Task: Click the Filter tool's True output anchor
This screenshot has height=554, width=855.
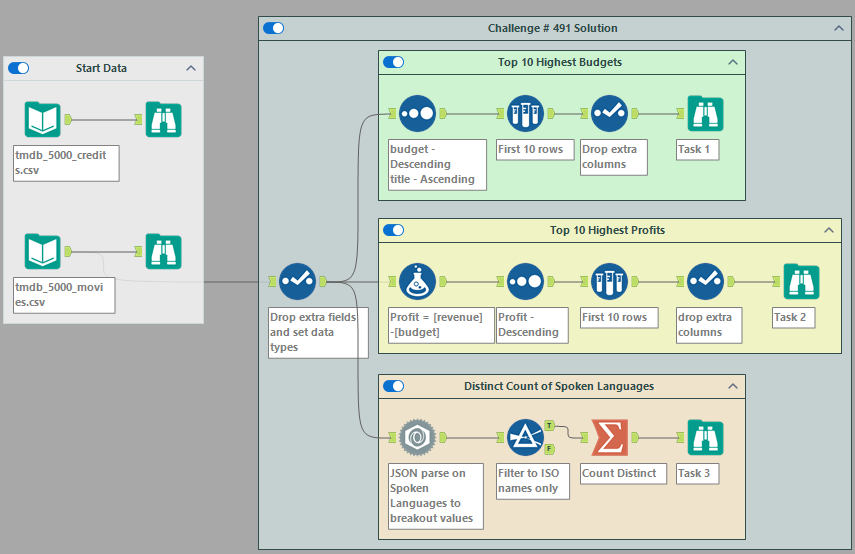Action: (x=549, y=426)
